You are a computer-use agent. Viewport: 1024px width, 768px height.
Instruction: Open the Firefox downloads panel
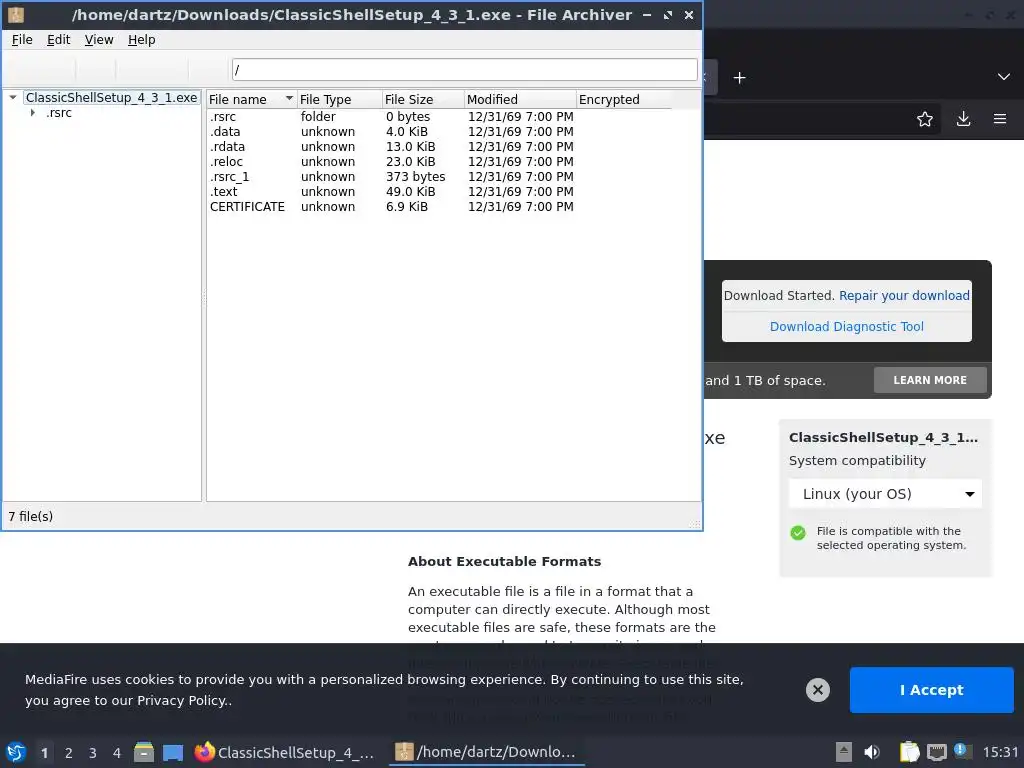click(963, 119)
